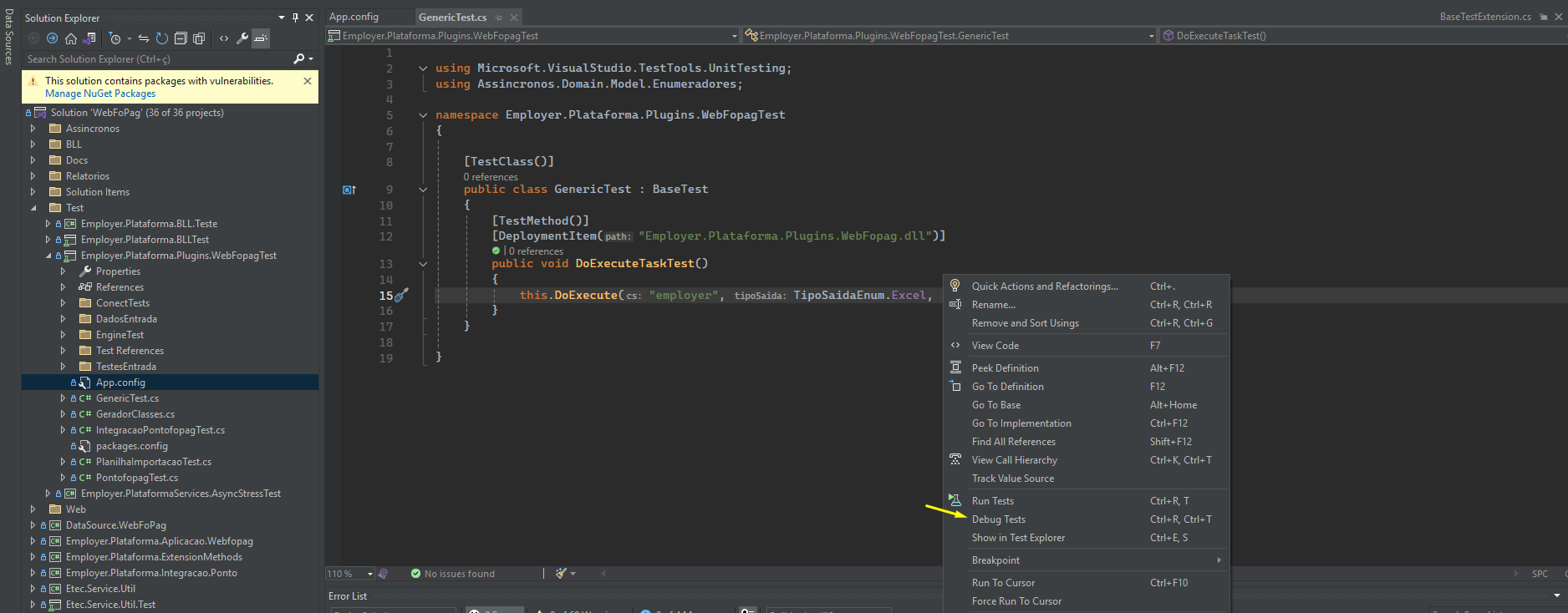The image size is (1568, 613).
Task: Click the Sync with Active Document icon
Action: pos(144,38)
